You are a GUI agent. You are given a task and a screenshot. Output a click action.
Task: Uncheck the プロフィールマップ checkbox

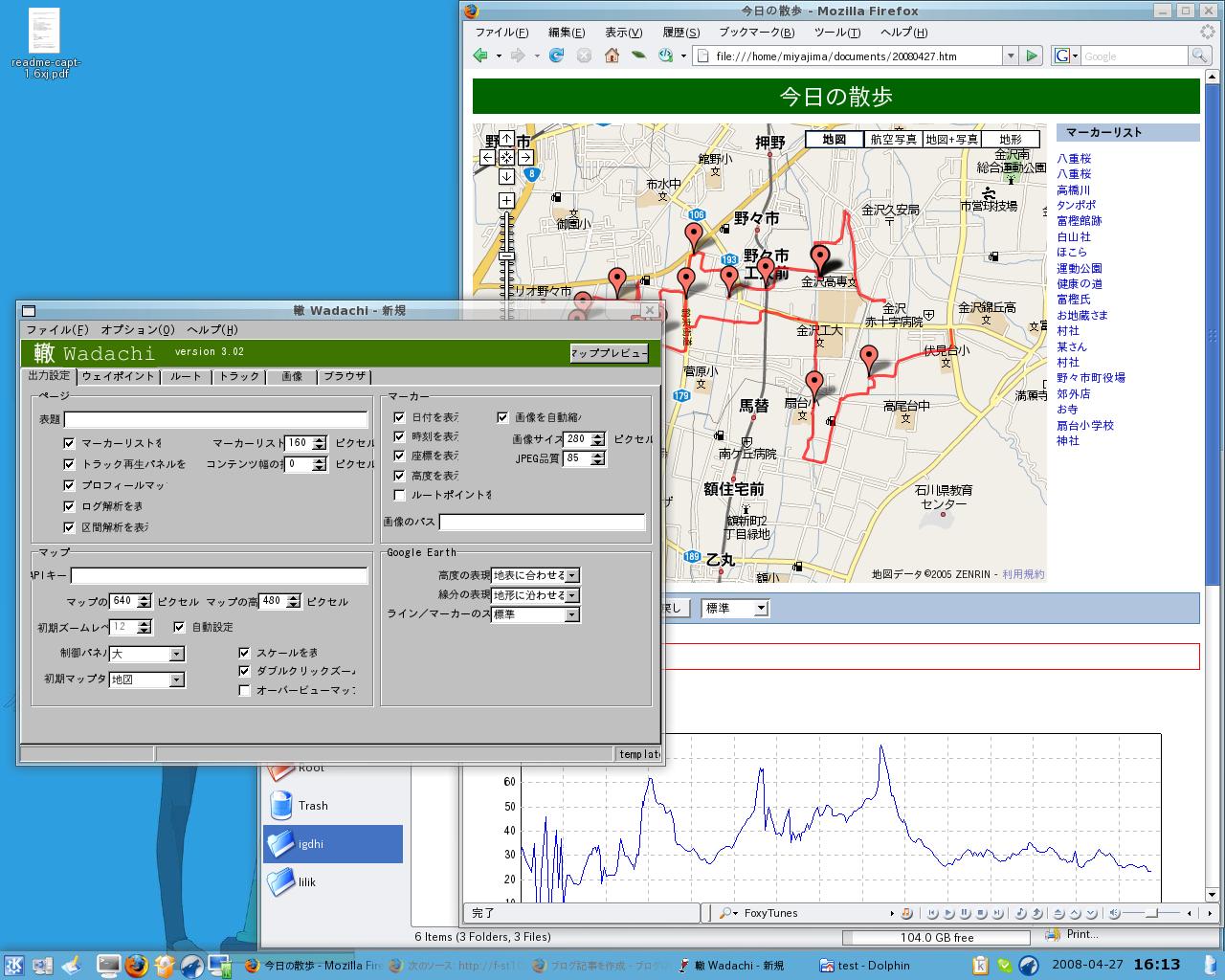(69, 485)
